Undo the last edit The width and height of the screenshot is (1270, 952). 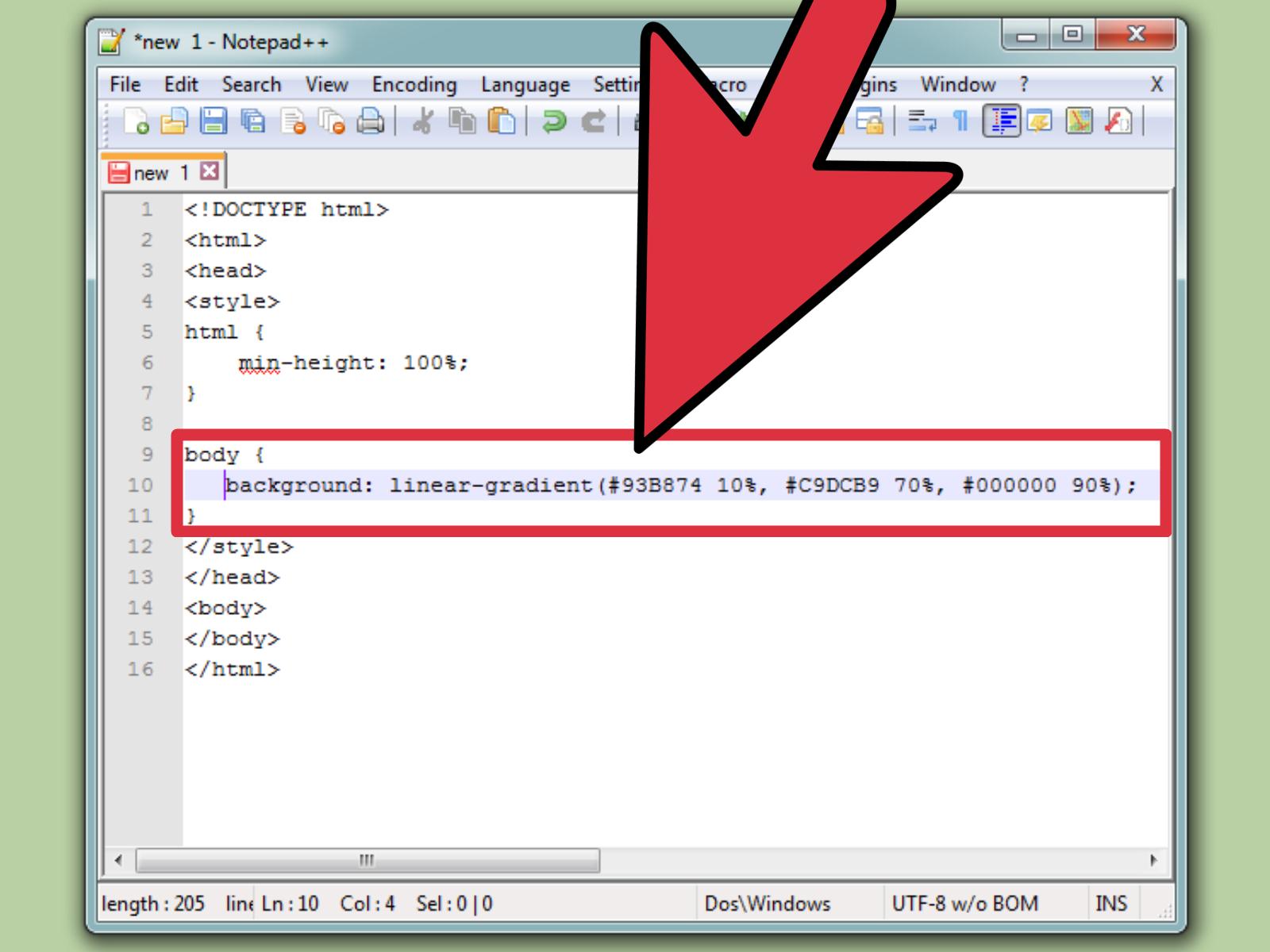552,121
